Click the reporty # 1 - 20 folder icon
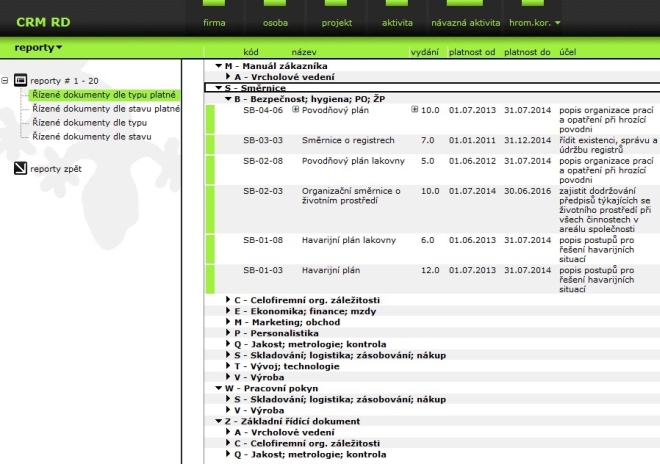Image resolution: width=660 pixels, height=464 pixels. (x=21, y=81)
